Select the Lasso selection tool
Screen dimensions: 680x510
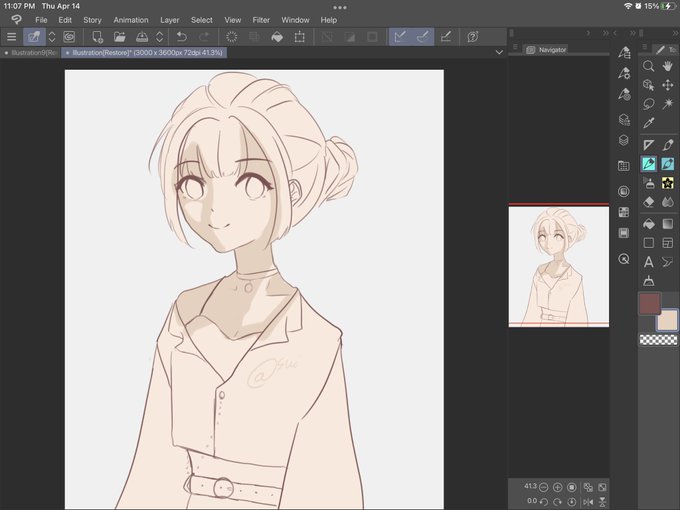coord(648,104)
